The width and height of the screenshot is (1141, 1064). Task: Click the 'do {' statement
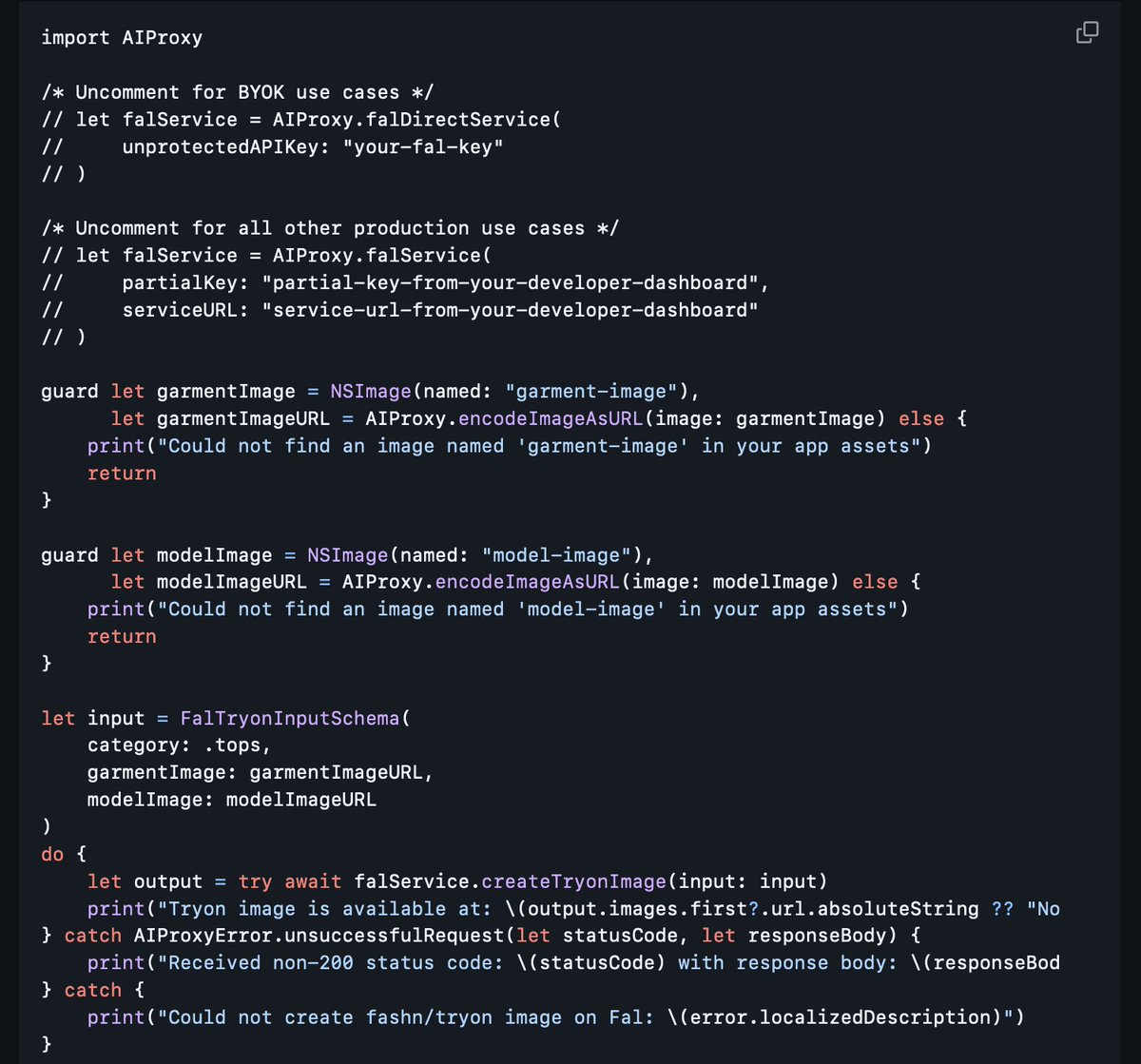click(65, 855)
